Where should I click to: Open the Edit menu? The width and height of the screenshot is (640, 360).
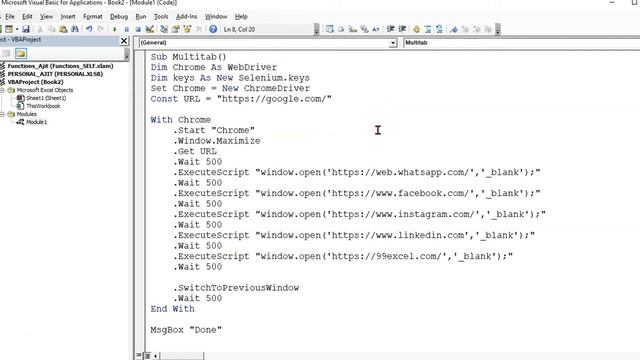pyautogui.click(x=27, y=17)
